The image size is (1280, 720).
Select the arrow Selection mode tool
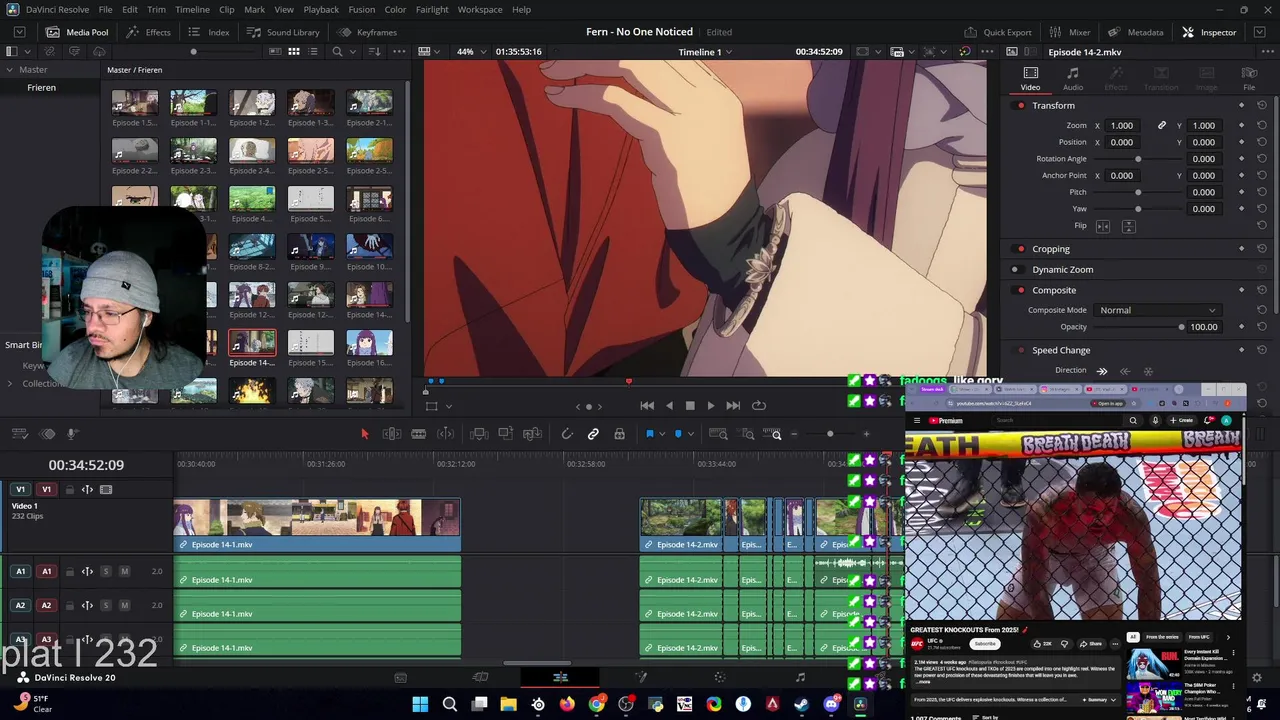[x=365, y=434]
